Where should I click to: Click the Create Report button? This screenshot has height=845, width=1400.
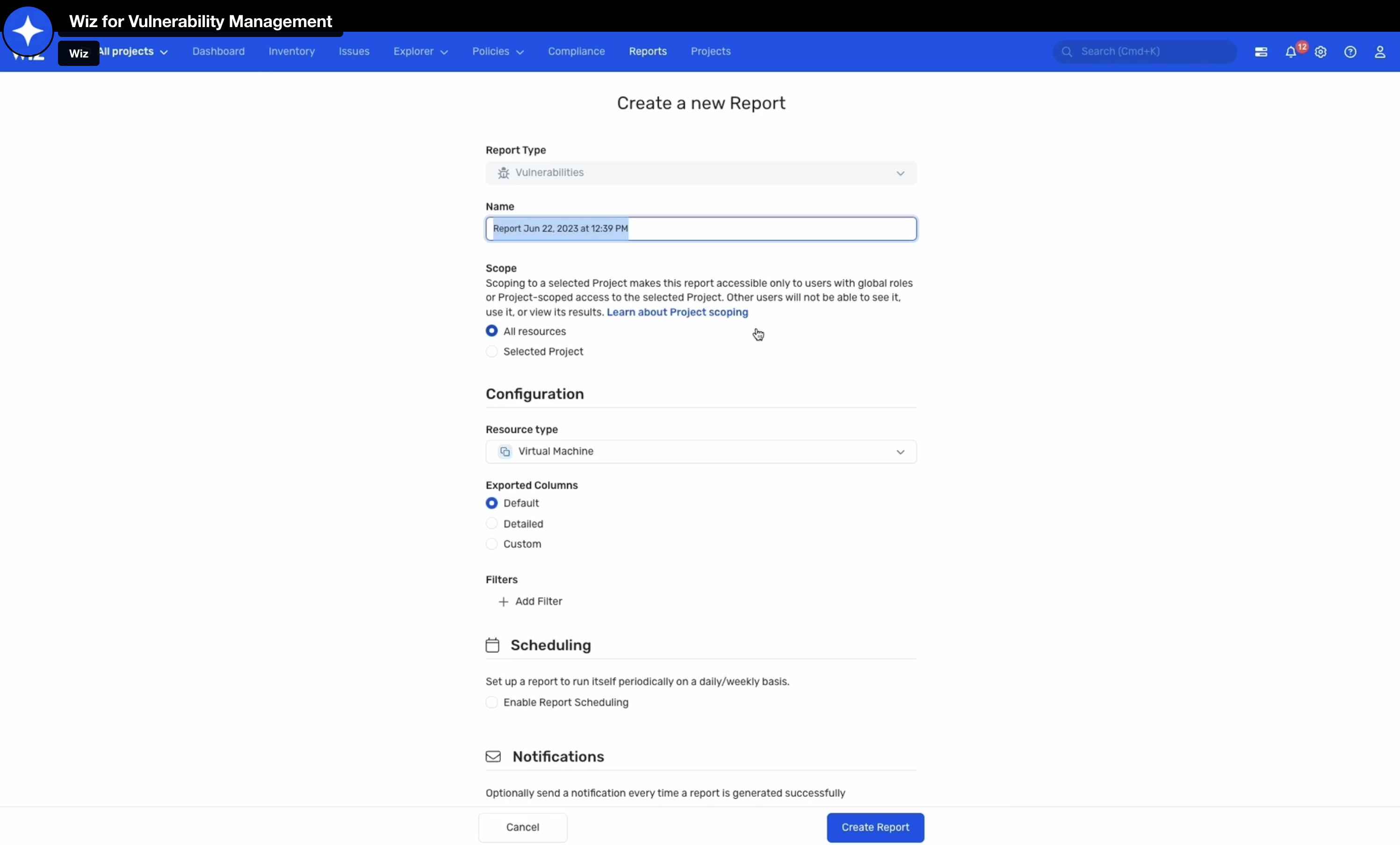[x=875, y=827]
